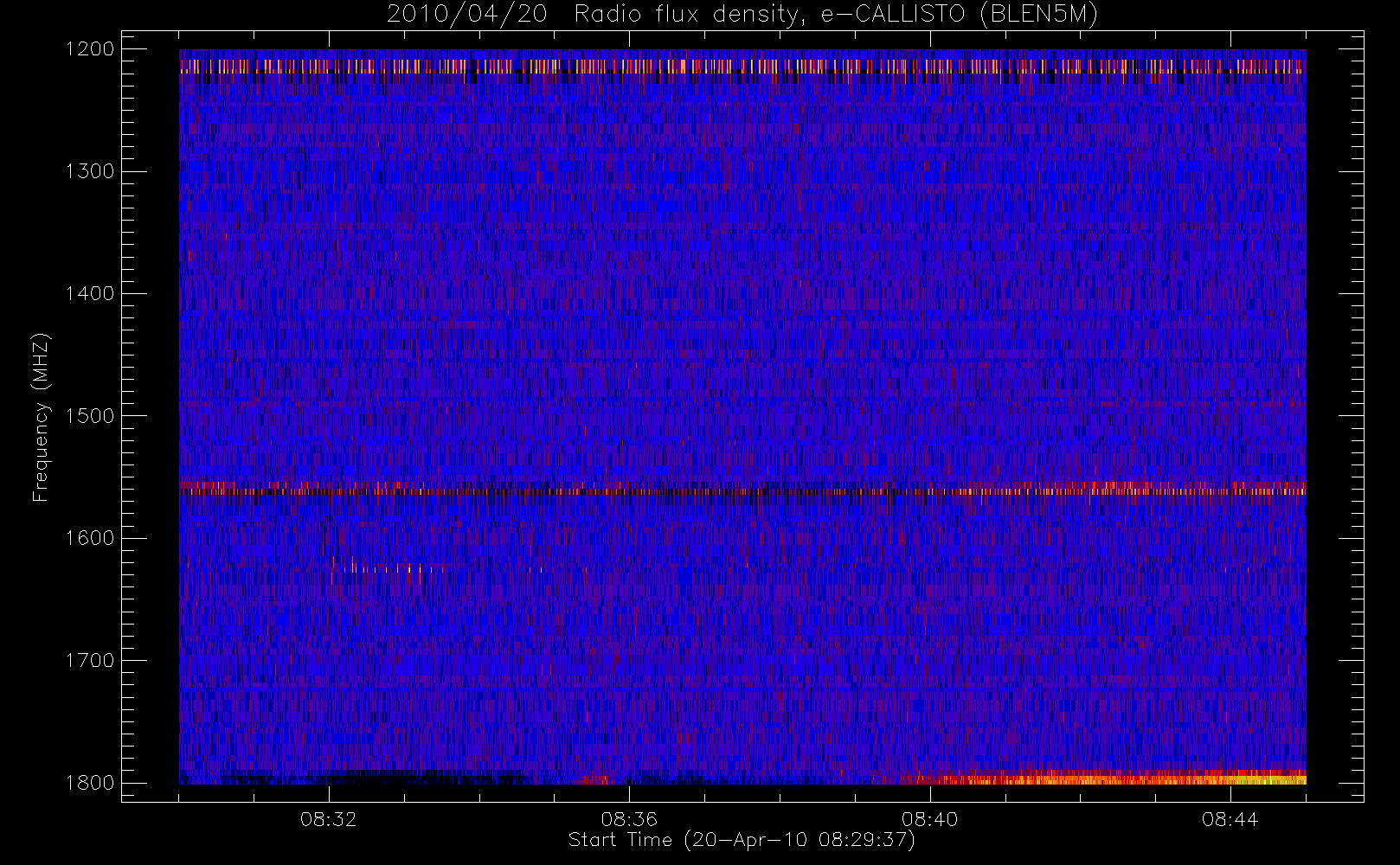Click the 1800 frequency tick label
Screen dimensions: 1400x865
click(x=90, y=783)
